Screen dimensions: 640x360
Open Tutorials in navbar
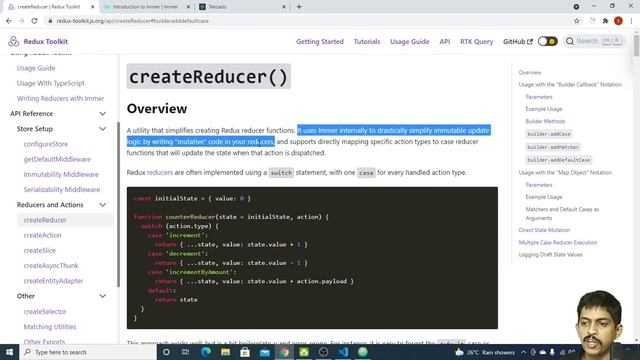[367, 41]
